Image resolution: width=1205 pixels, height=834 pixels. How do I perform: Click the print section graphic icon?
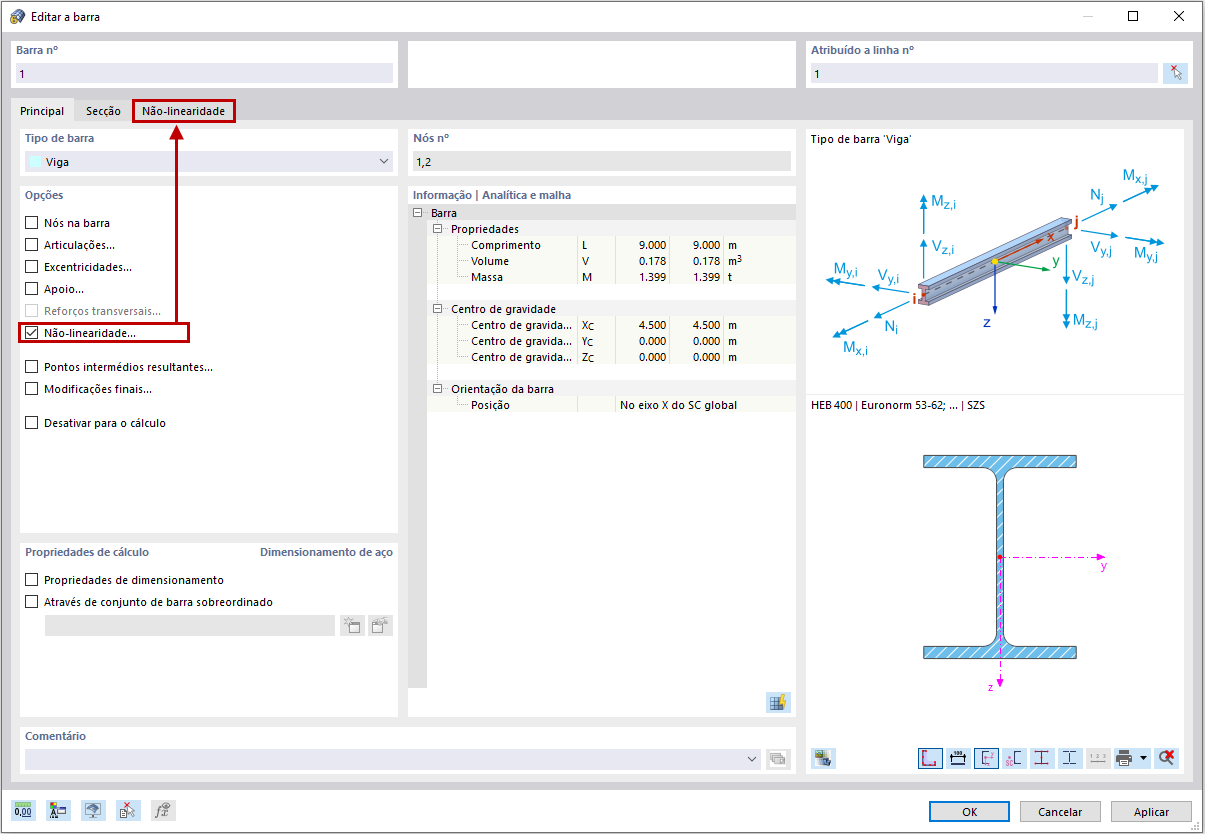[1125, 758]
